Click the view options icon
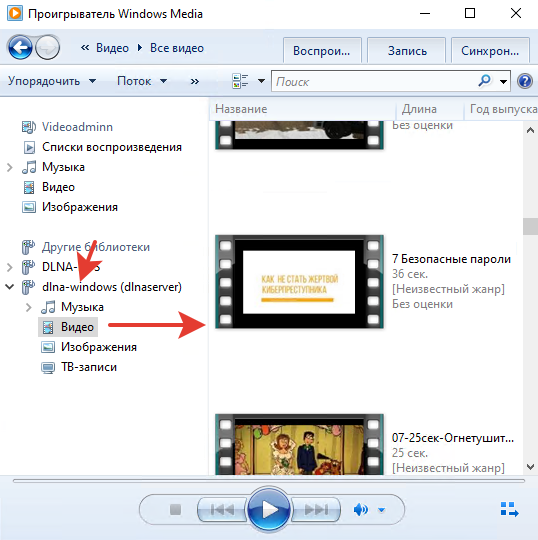Image resolution: width=538 pixels, height=540 pixels. (240, 81)
